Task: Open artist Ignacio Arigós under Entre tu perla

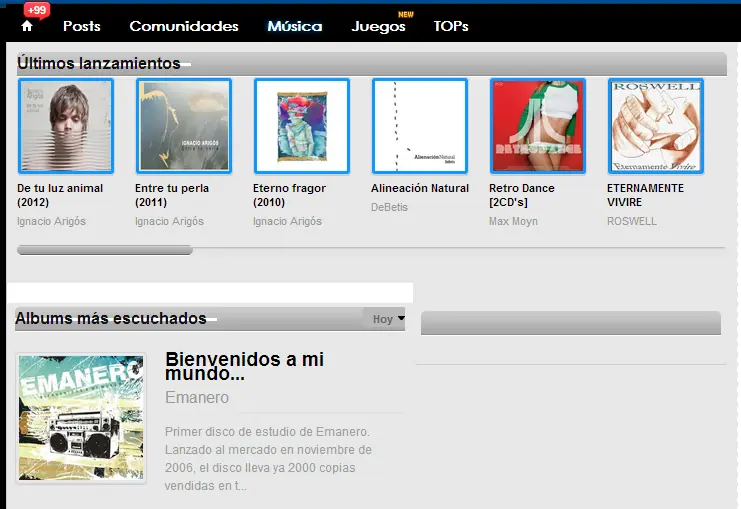Action: click(x=169, y=221)
